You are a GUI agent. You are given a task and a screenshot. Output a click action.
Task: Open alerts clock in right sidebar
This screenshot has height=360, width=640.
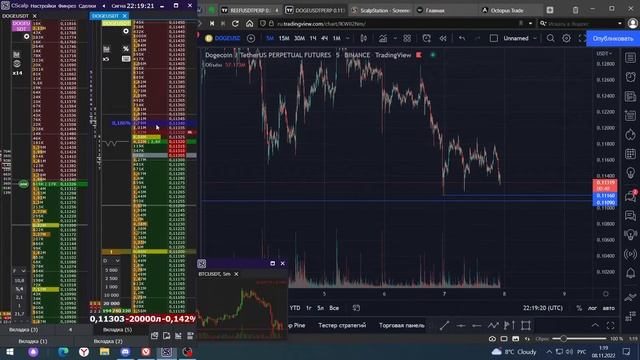click(x=631, y=77)
